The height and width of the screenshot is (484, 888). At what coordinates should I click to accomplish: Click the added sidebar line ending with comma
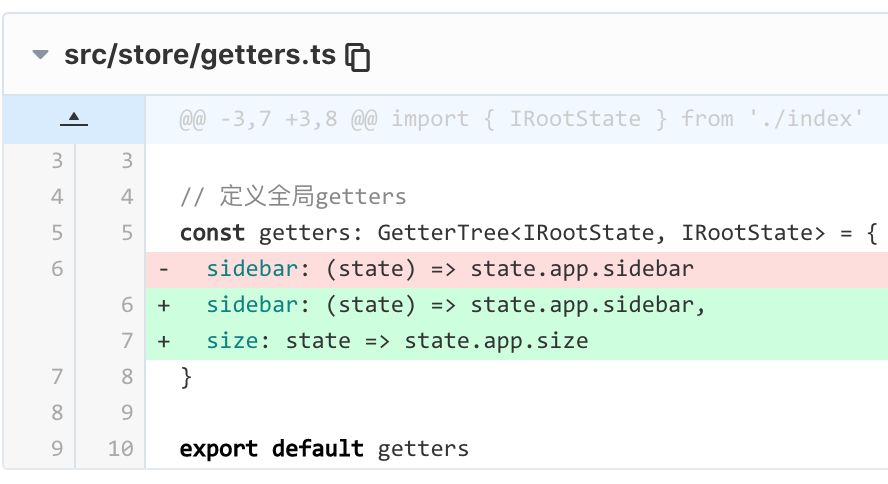(x=516, y=305)
